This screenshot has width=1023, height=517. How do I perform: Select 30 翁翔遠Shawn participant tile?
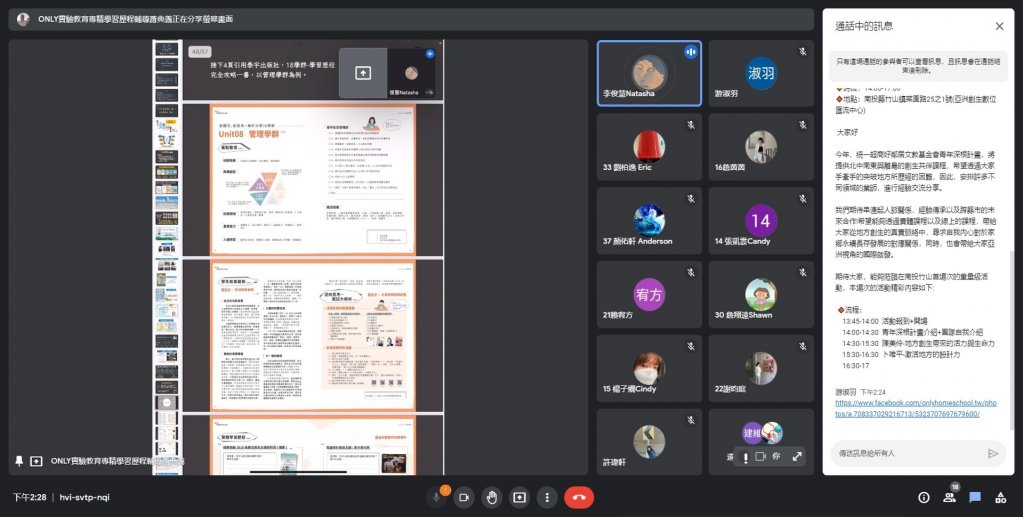761,294
